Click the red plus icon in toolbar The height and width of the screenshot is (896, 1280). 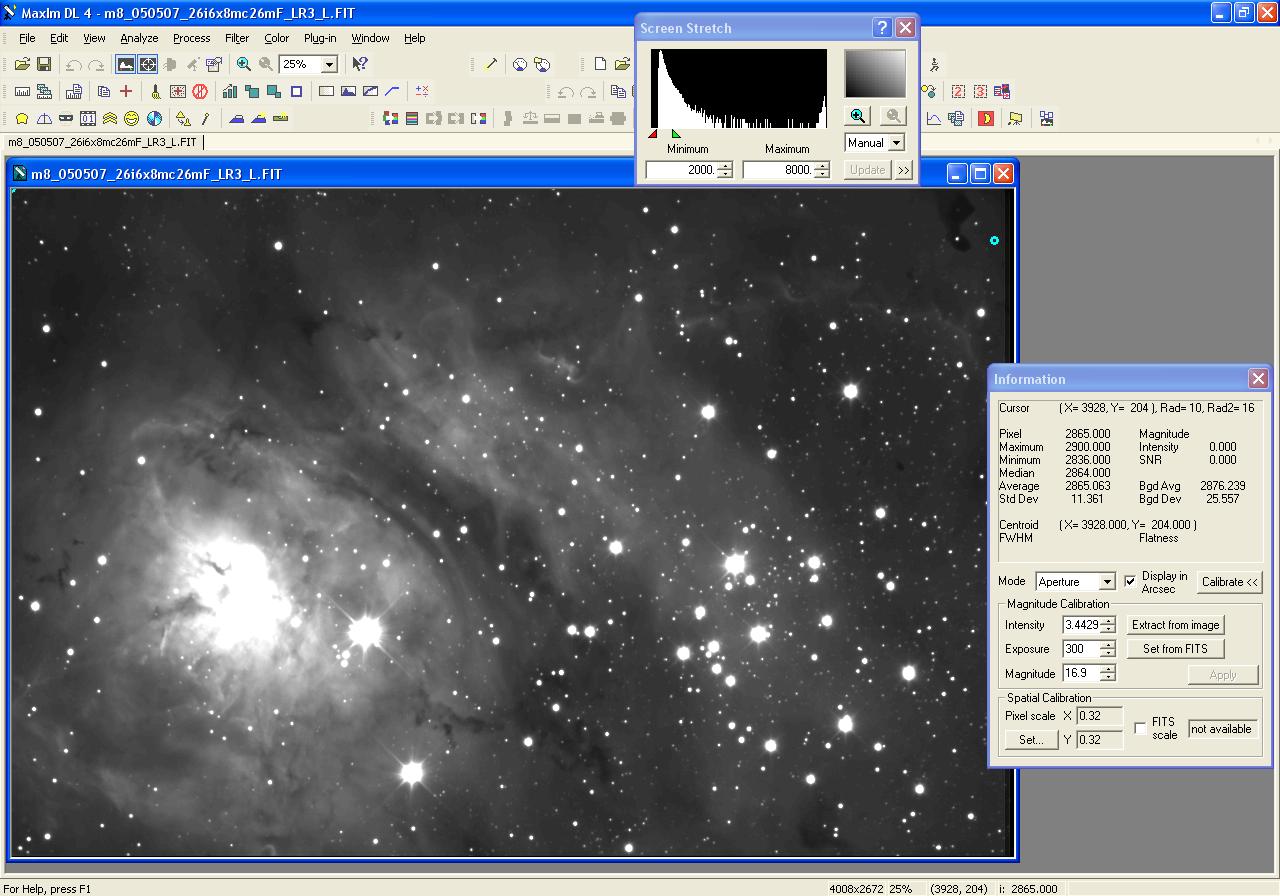click(126, 91)
